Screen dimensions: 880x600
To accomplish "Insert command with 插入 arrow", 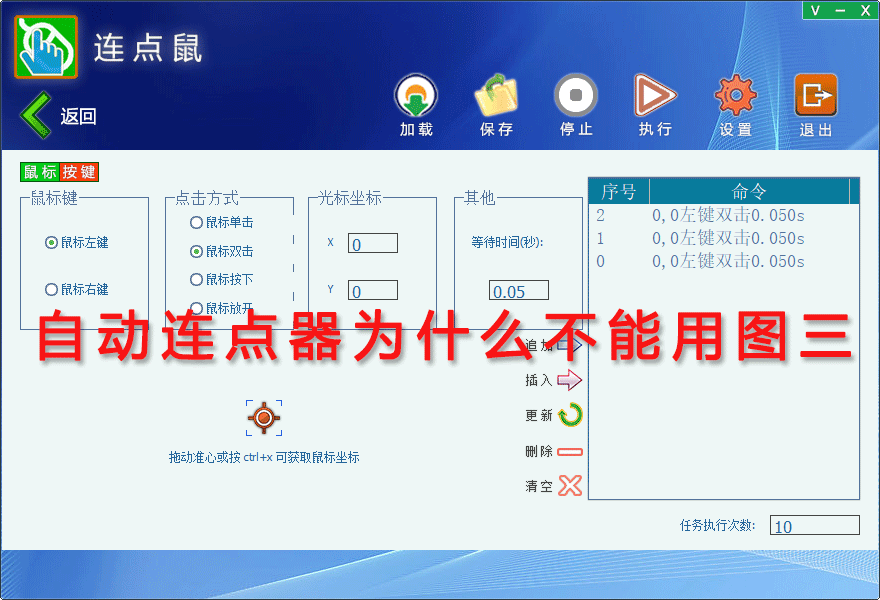I will pyautogui.click(x=570, y=380).
